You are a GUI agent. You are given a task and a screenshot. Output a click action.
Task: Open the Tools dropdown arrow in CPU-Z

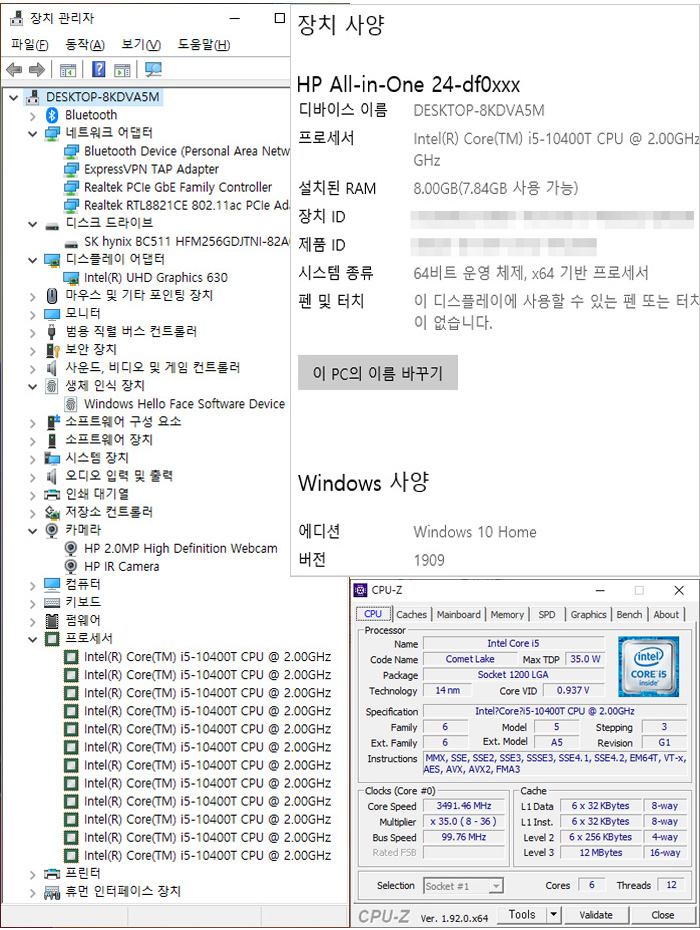point(554,914)
